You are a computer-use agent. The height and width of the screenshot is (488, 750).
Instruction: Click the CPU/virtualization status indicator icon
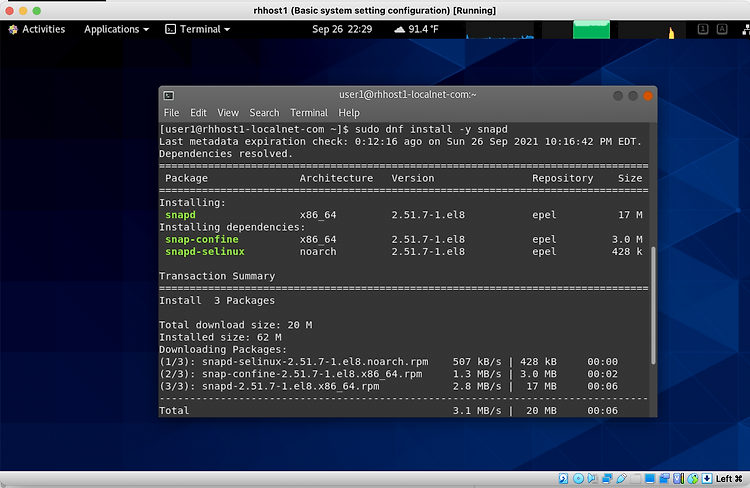tap(679, 478)
